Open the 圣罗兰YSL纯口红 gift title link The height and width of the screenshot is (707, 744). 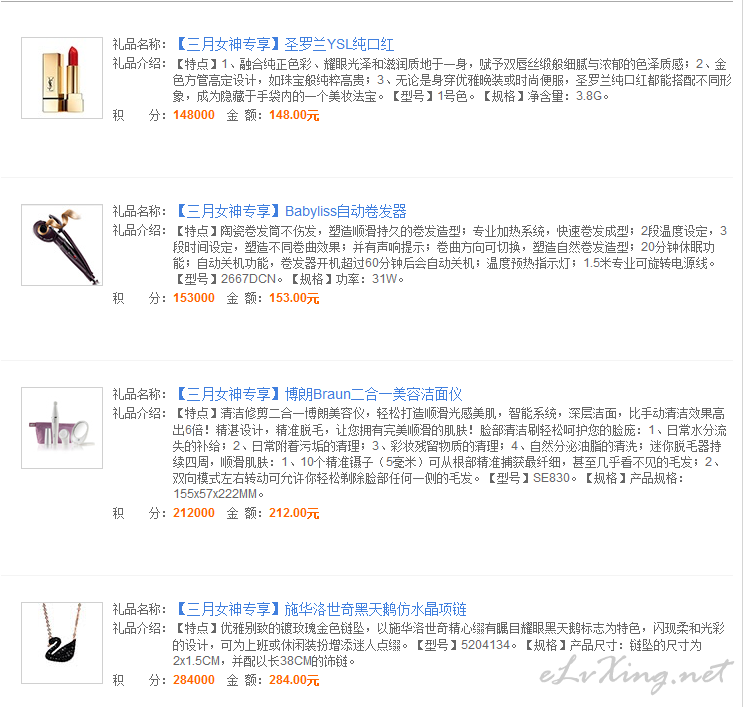tap(285, 44)
